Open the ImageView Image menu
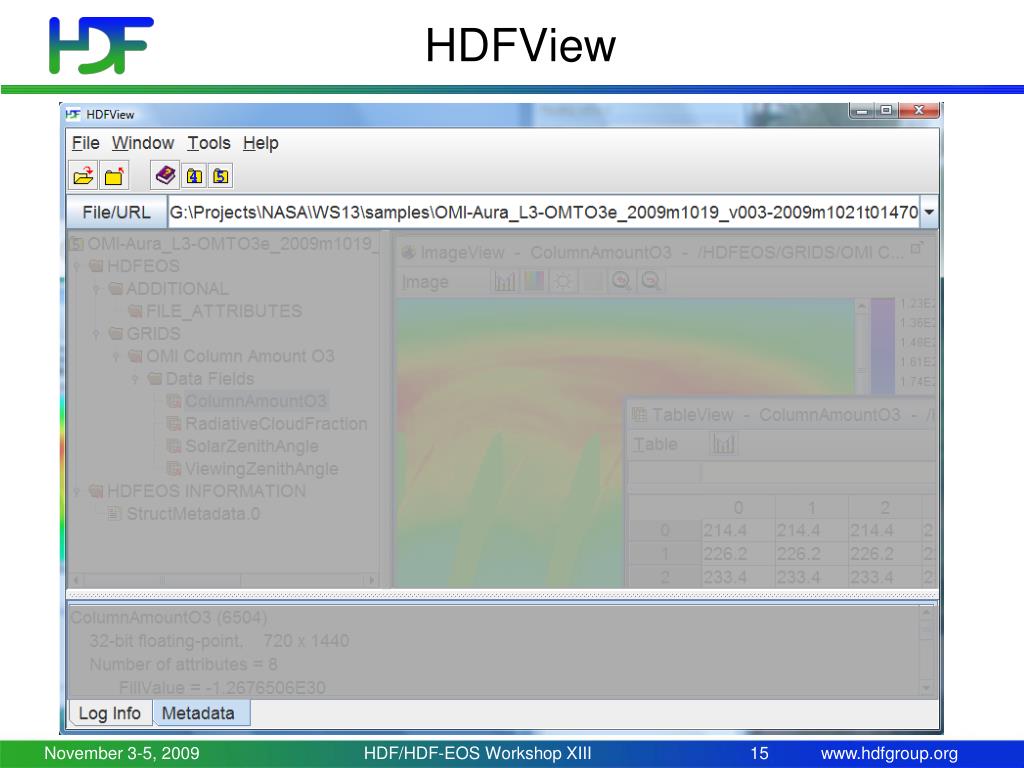1024x768 pixels. pos(425,282)
